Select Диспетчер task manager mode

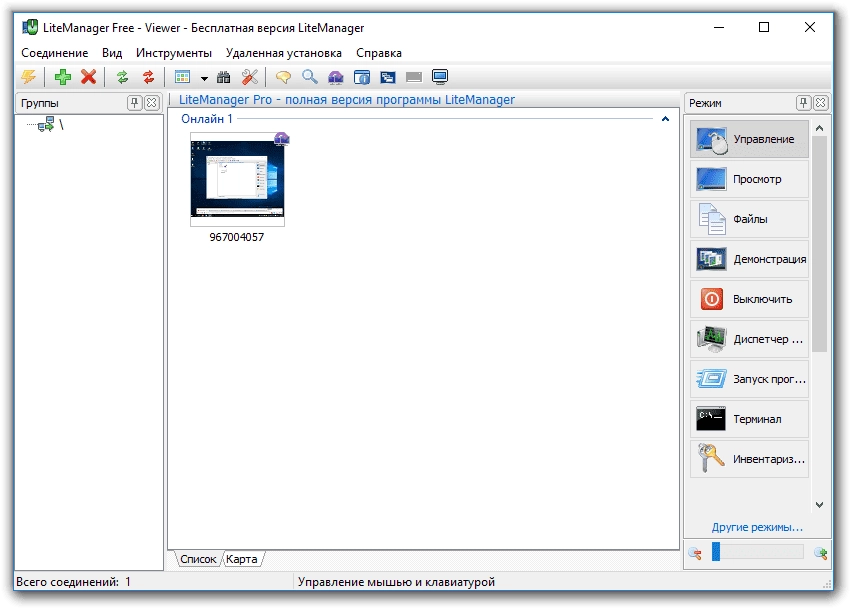coord(749,339)
